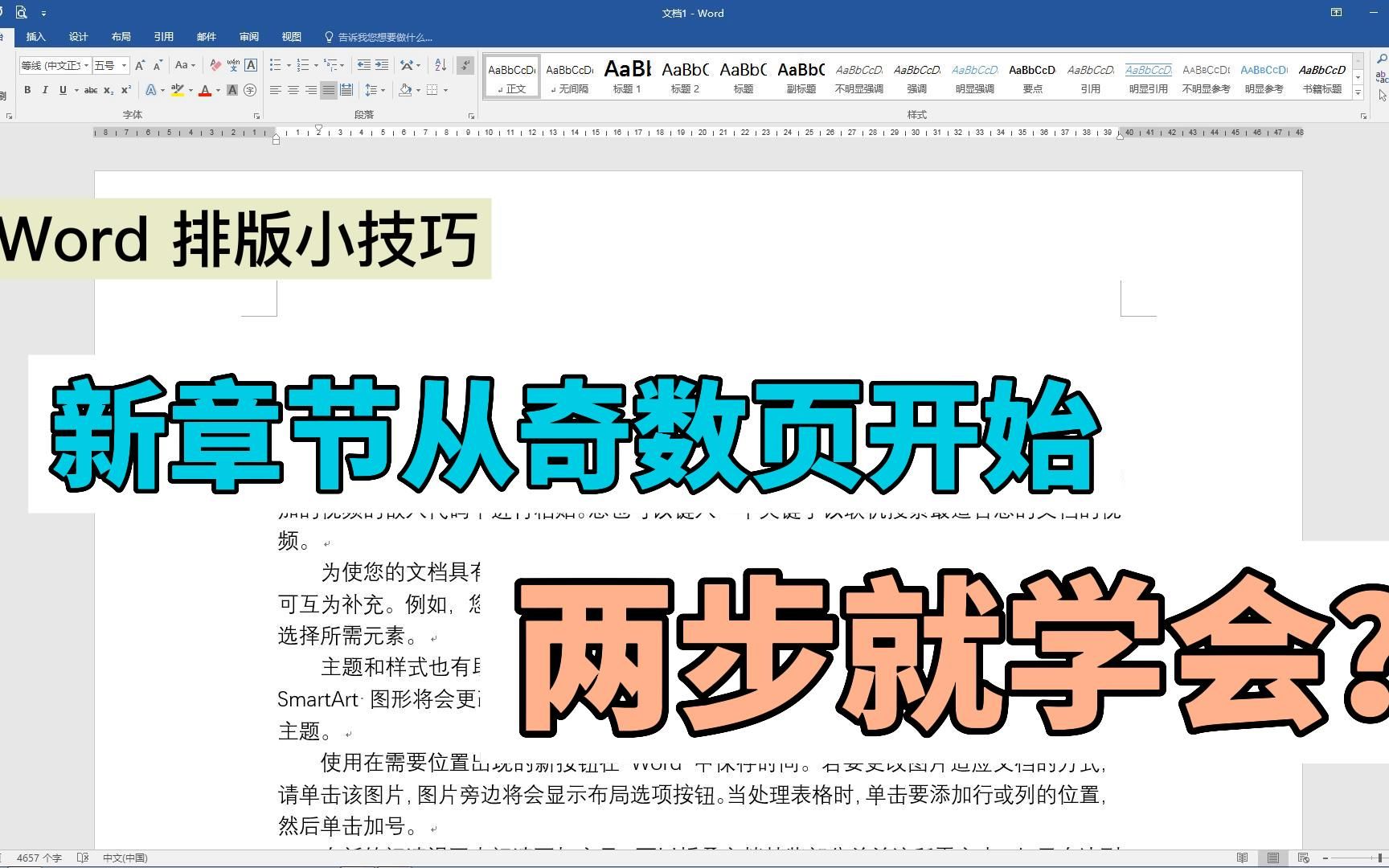Open the 视图 (View) tab
The height and width of the screenshot is (868, 1389).
coord(292,37)
